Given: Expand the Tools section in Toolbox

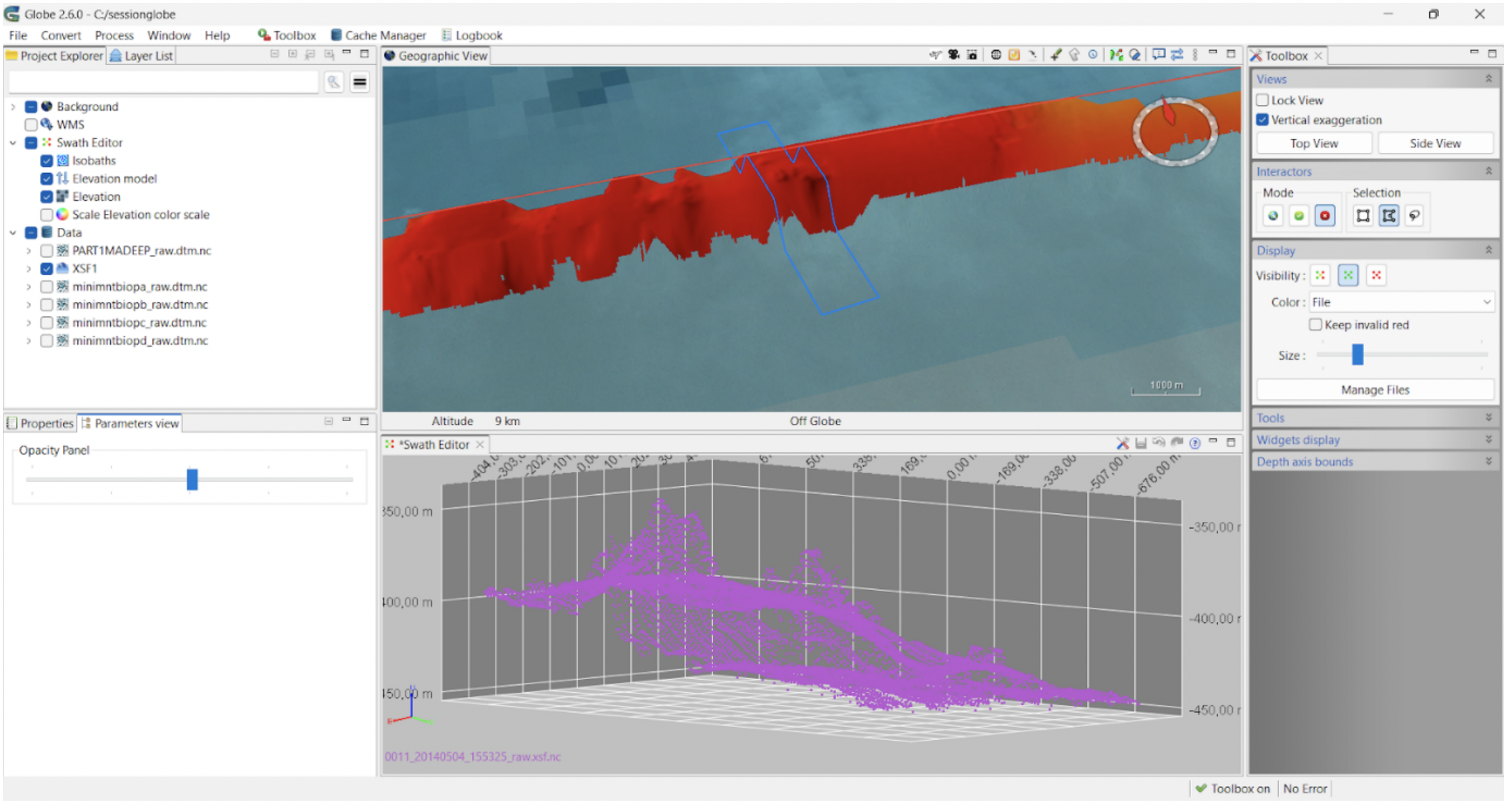Looking at the screenshot, I should pyautogui.click(x=1375, y=418).
